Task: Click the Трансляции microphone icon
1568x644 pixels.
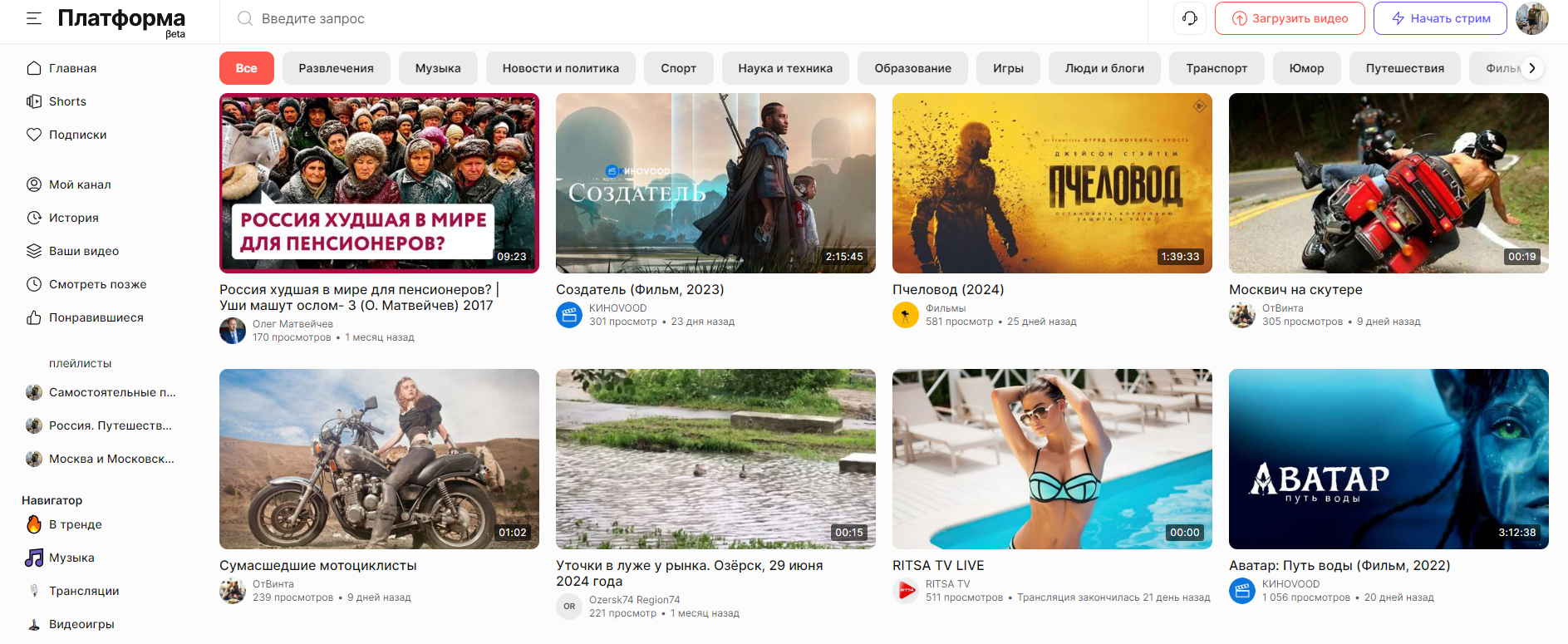Action: [34, 591]
